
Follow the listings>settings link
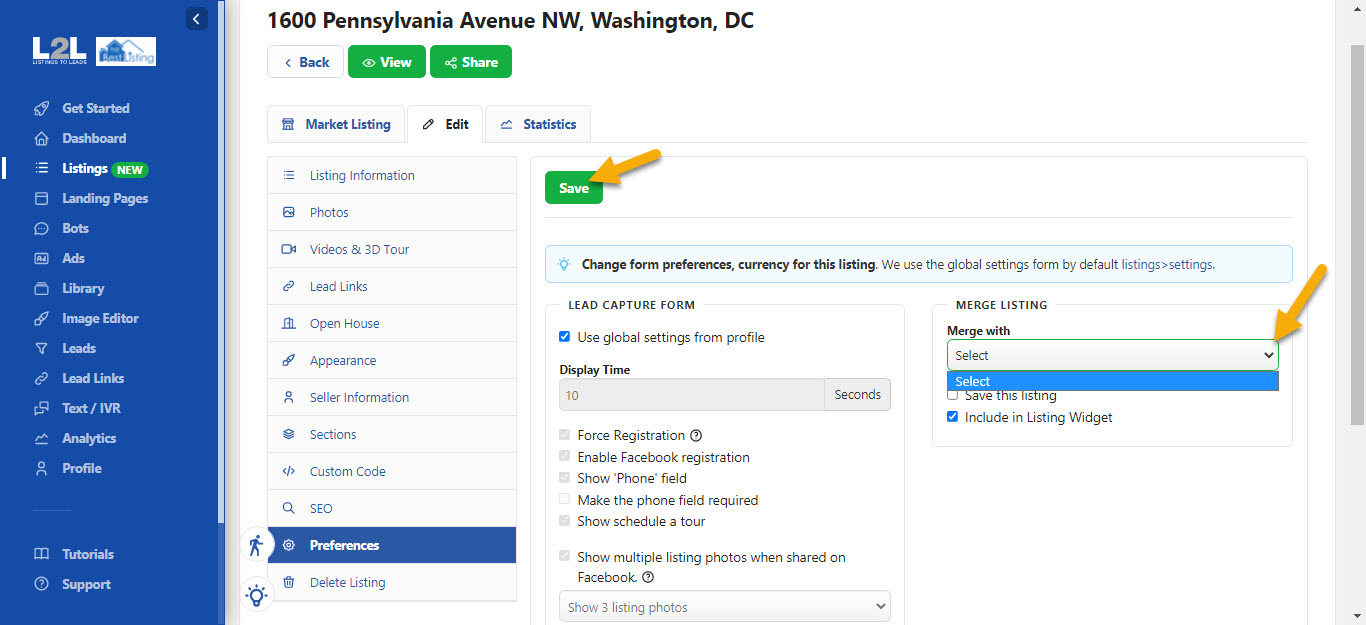click(1167, 265)
